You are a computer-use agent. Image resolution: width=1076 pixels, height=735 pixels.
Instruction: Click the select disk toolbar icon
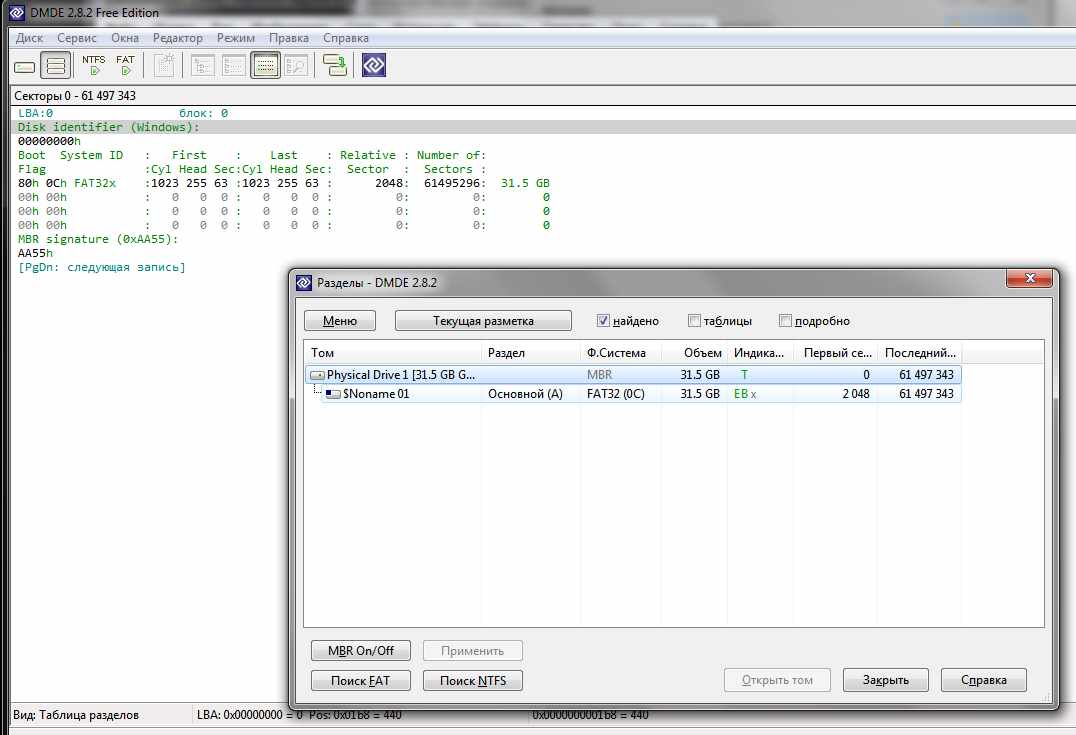pos(25,66)
